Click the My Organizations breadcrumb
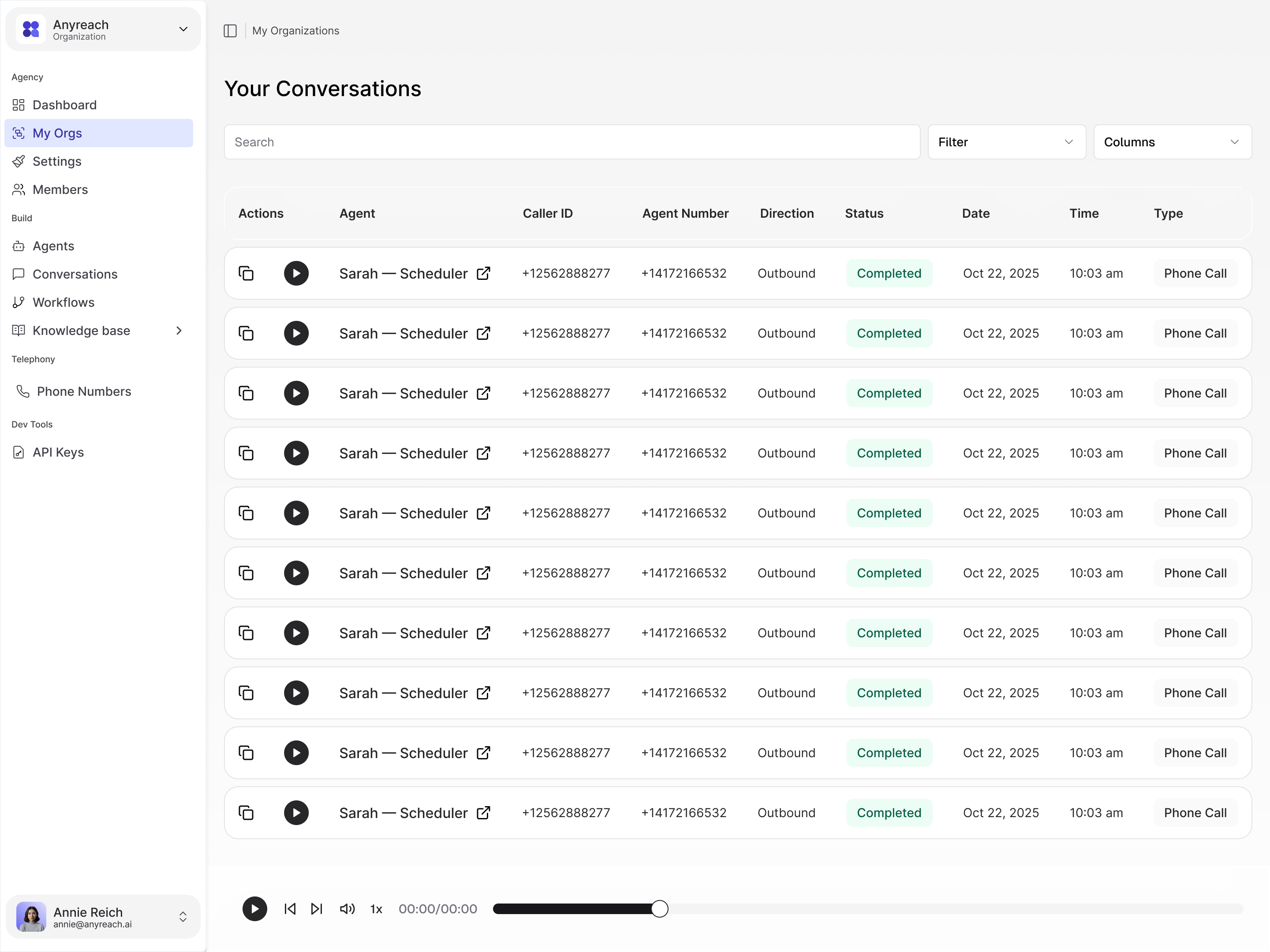Screen dimensions: 1270x952 tap(295, 31)
